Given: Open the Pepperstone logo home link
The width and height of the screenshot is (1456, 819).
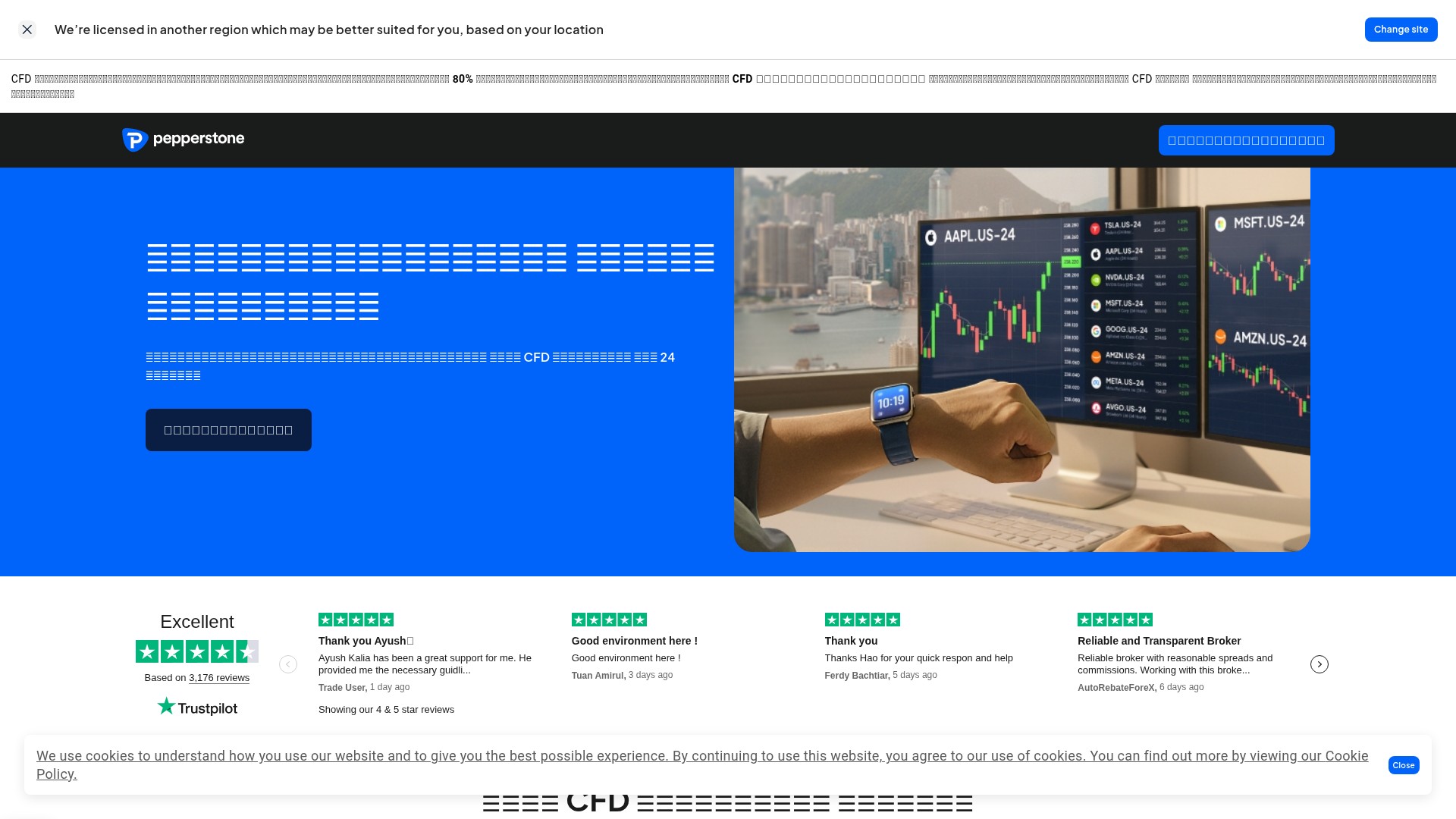Looking at the screenshot, I should coord(184,140).
